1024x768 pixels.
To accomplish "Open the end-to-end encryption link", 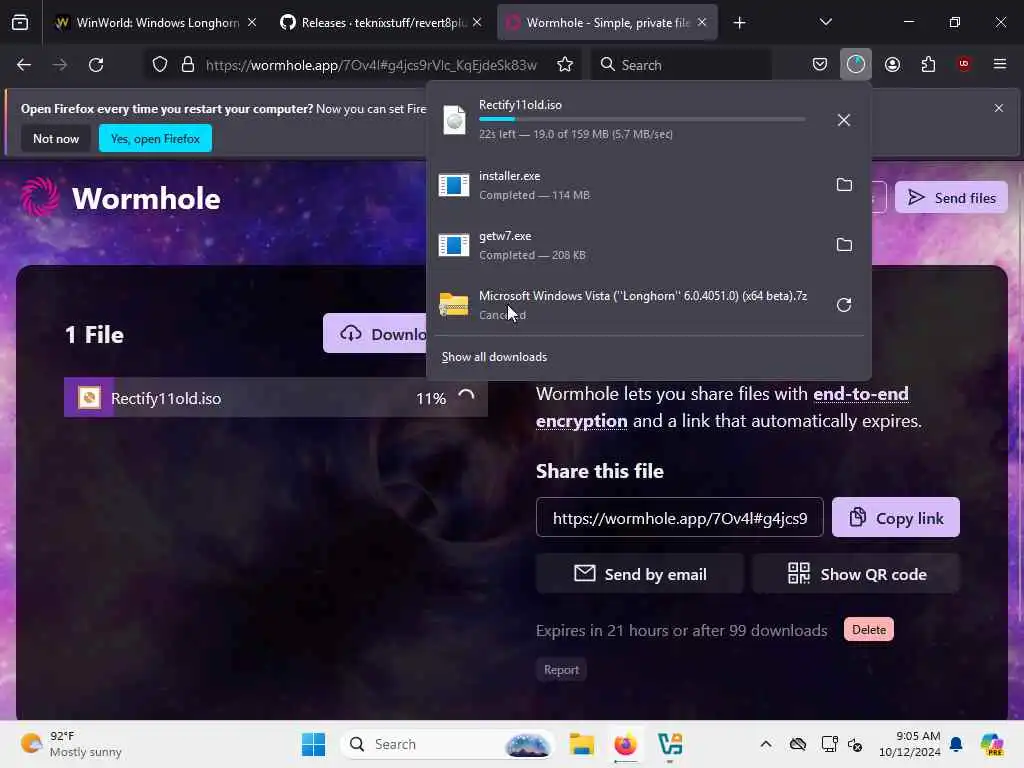I will click(x=722, y=408).
